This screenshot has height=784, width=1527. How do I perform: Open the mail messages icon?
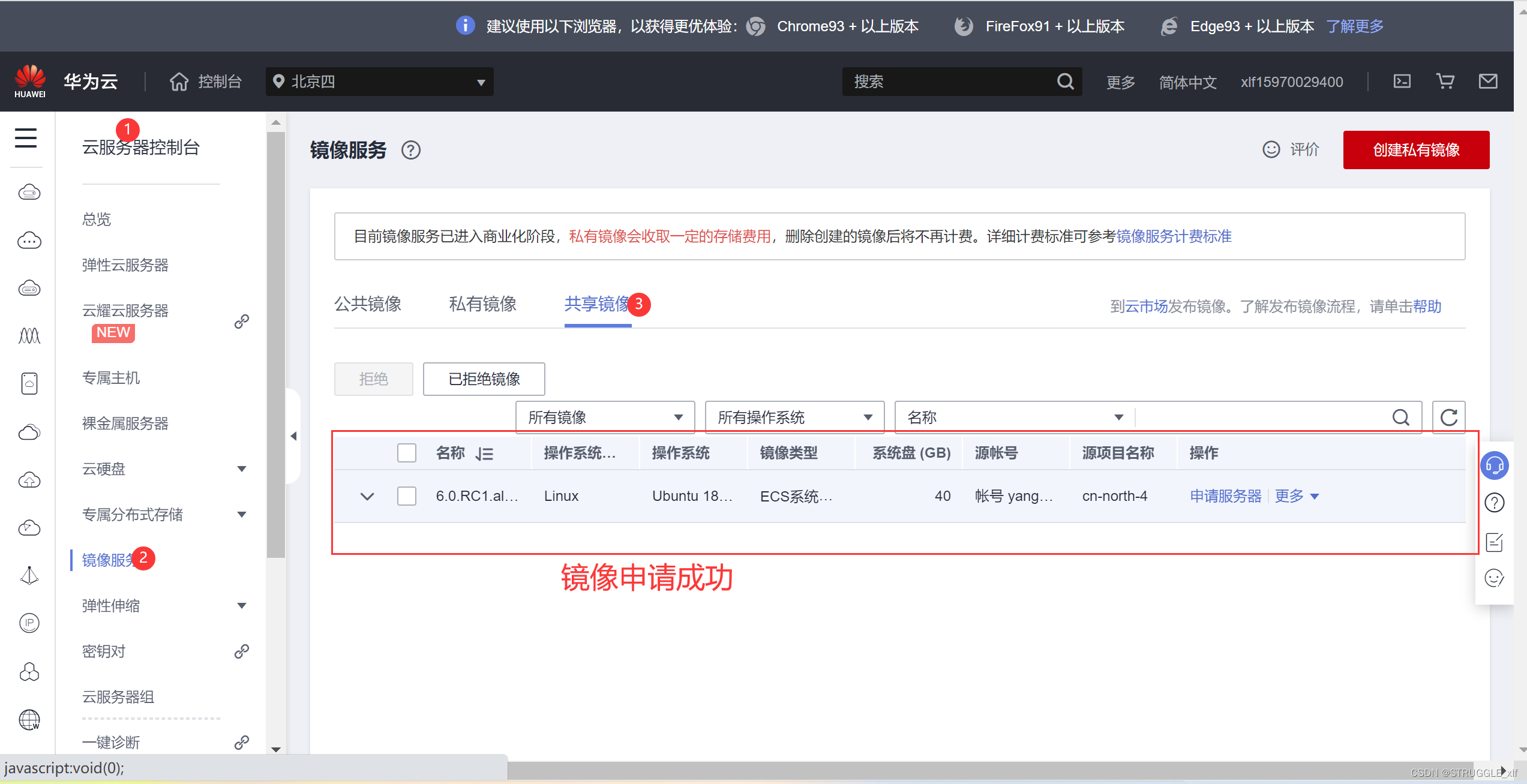pyautogui.click(x=1487, y=82)
